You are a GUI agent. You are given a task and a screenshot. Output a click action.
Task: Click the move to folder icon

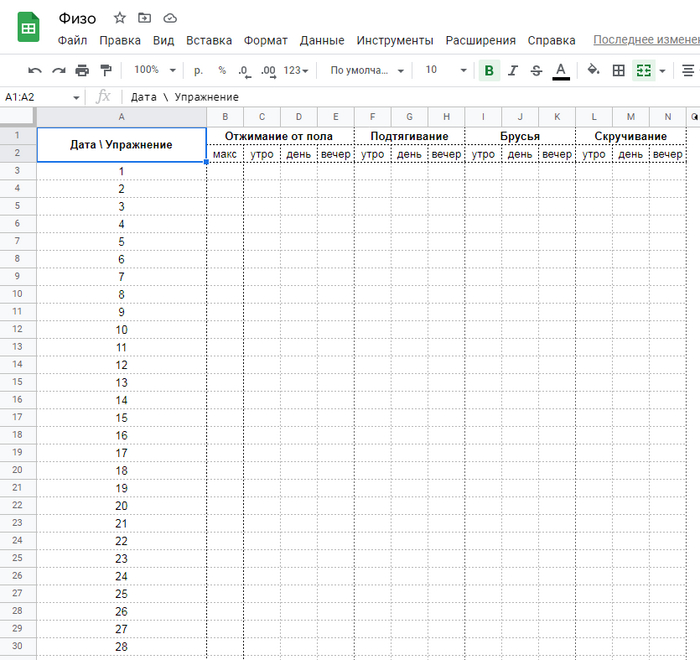pyautogui.click(x=145, y=18)
